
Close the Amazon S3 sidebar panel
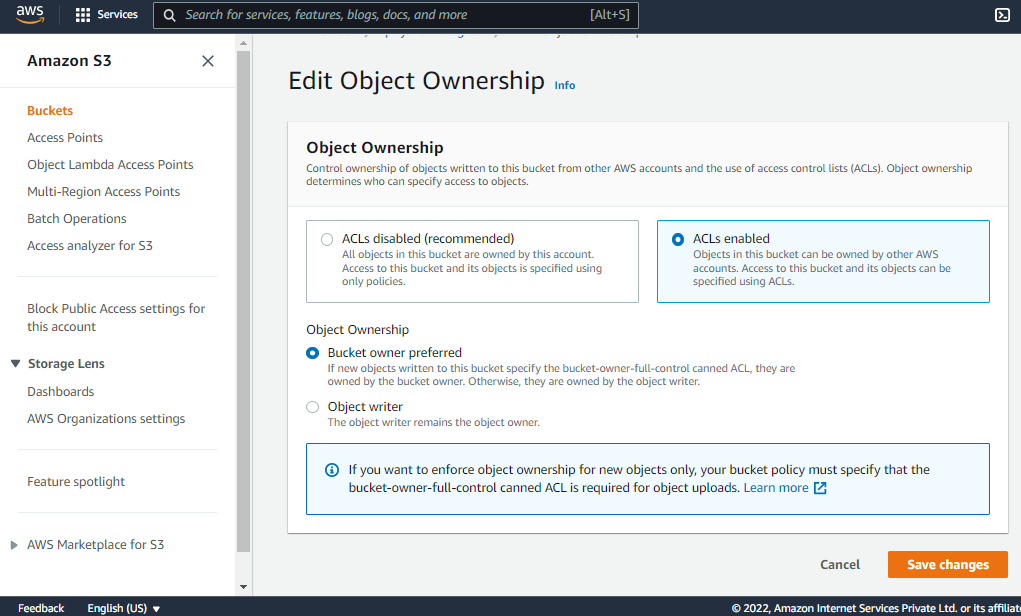click(208, 61)
